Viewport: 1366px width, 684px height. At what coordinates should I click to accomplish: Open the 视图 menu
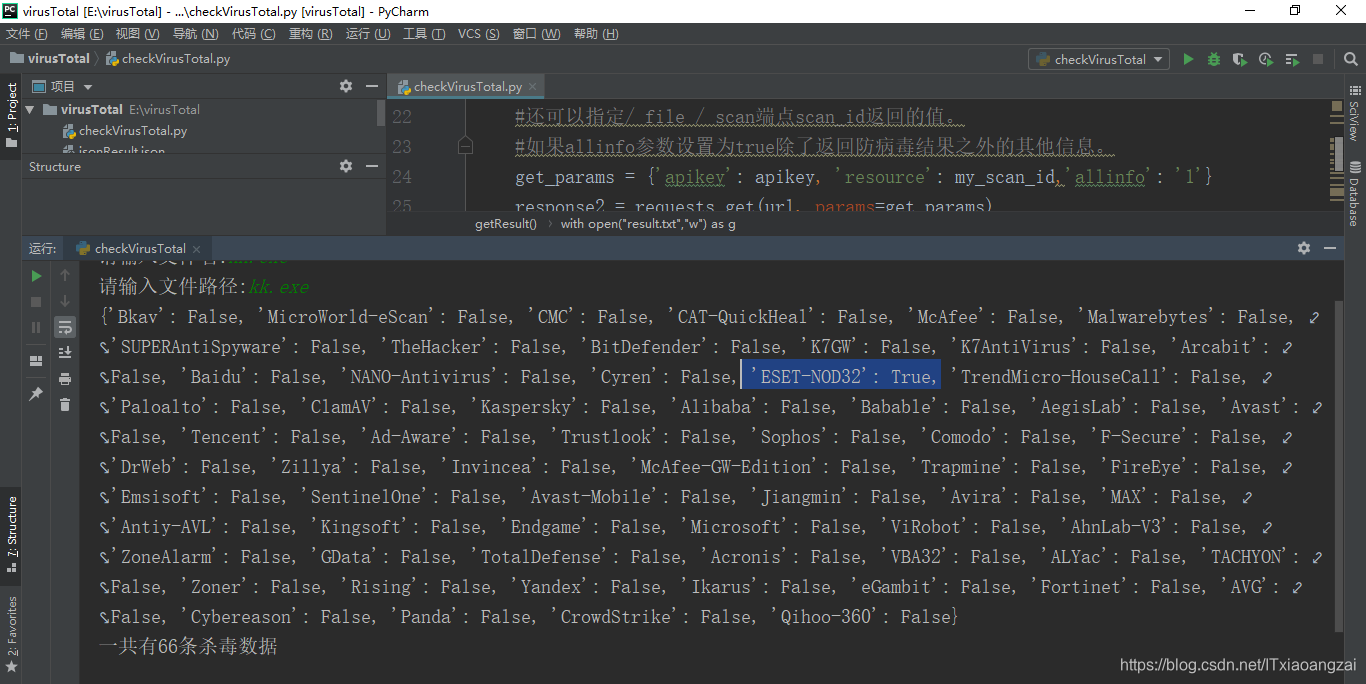point(137,34)
